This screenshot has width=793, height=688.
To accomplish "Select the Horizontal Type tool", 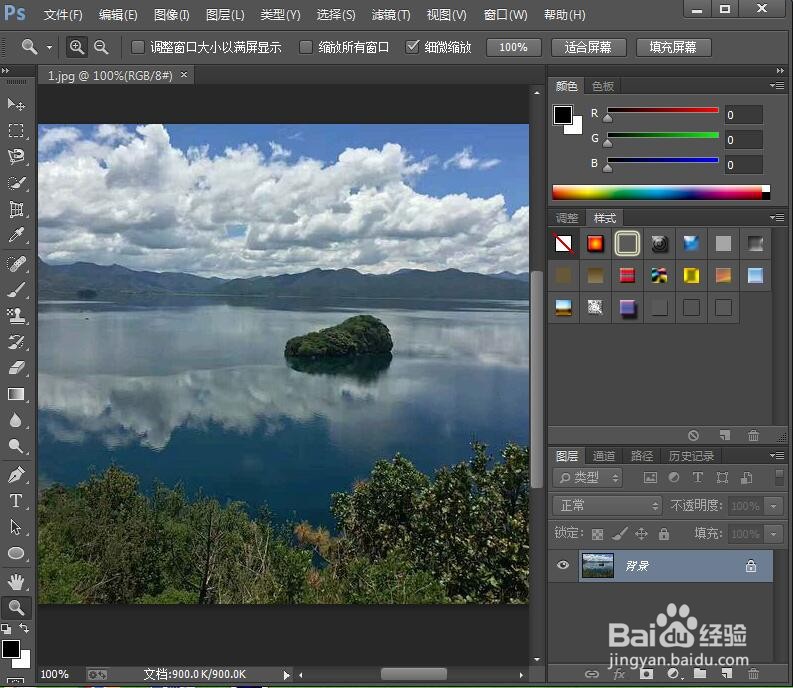I will click(16, 501).
